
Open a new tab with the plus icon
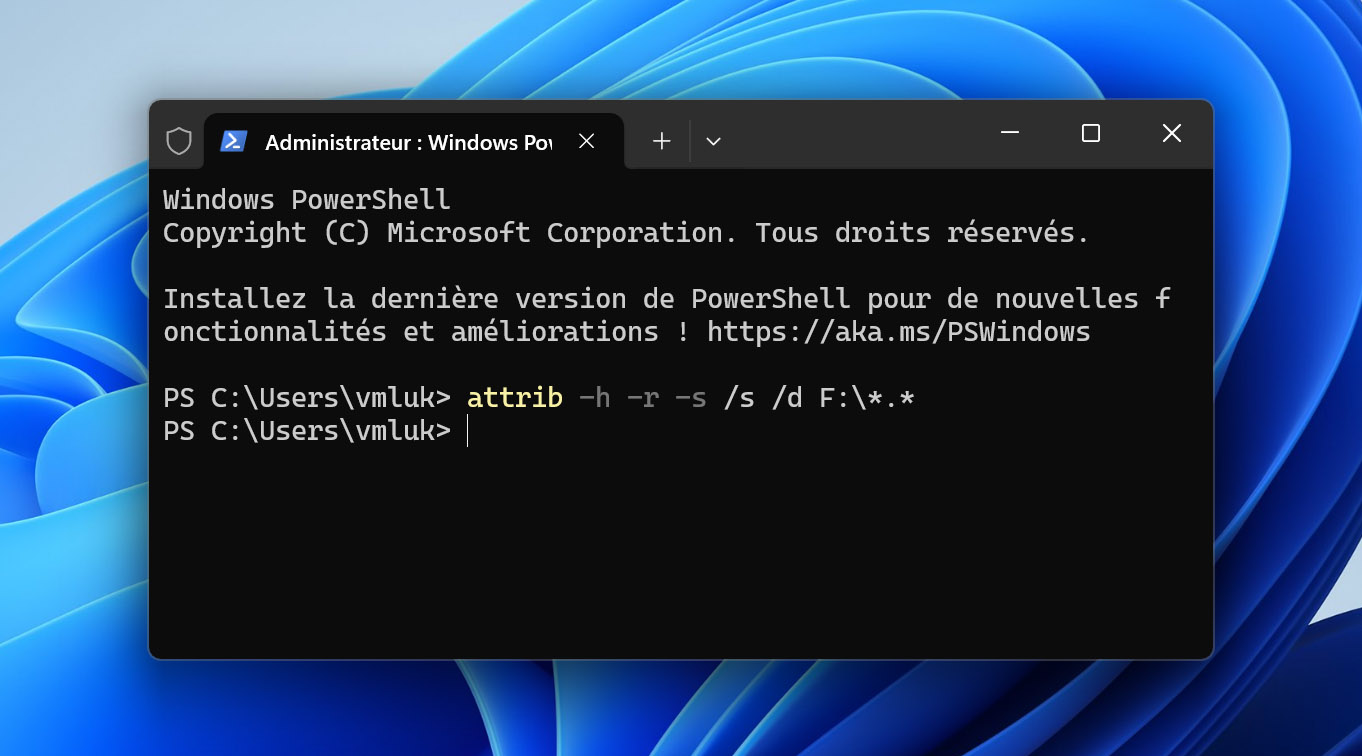tap(661, 141)
